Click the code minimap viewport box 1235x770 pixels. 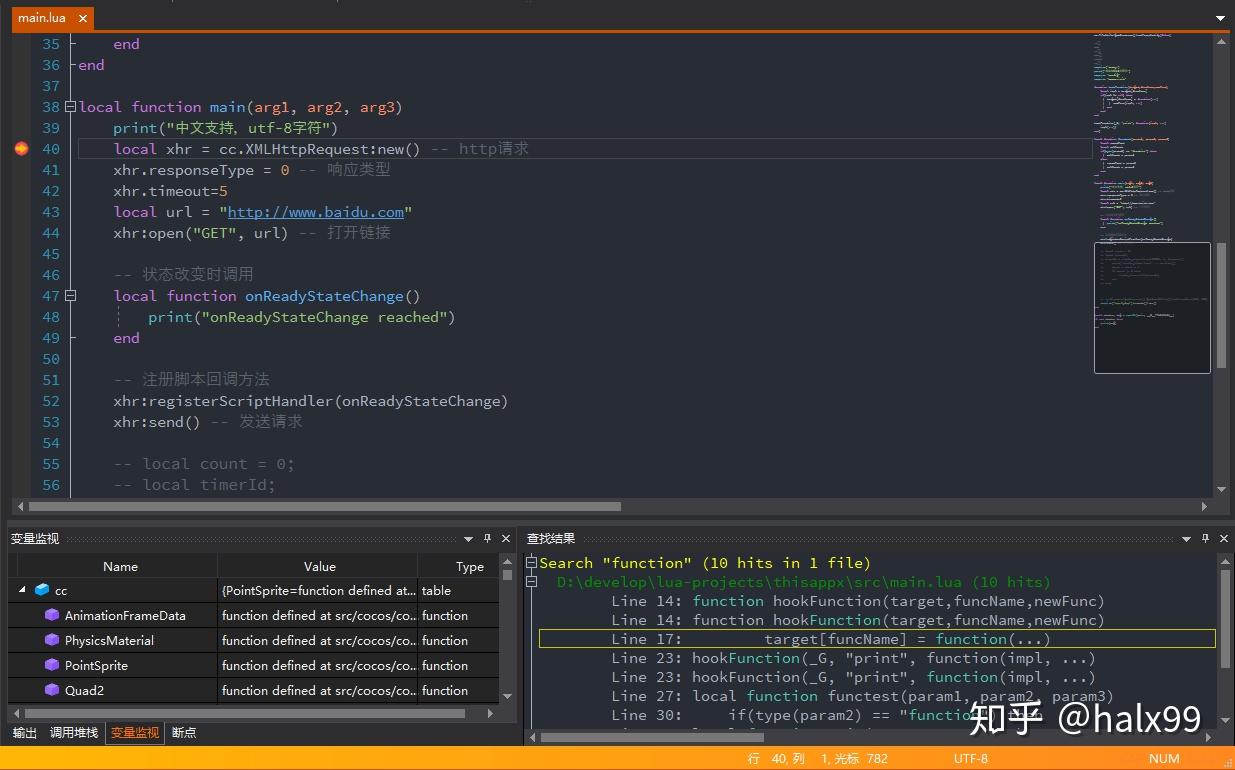click(1152, 307)
